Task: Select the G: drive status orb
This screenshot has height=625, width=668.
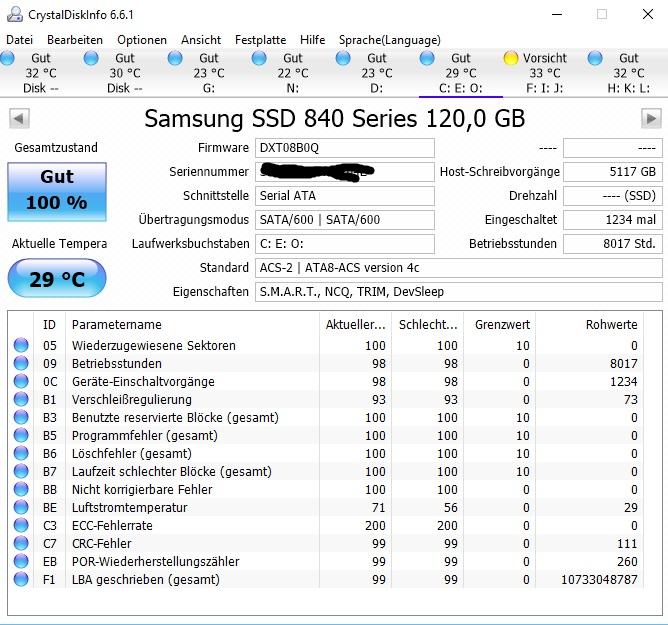Action: 175,58
